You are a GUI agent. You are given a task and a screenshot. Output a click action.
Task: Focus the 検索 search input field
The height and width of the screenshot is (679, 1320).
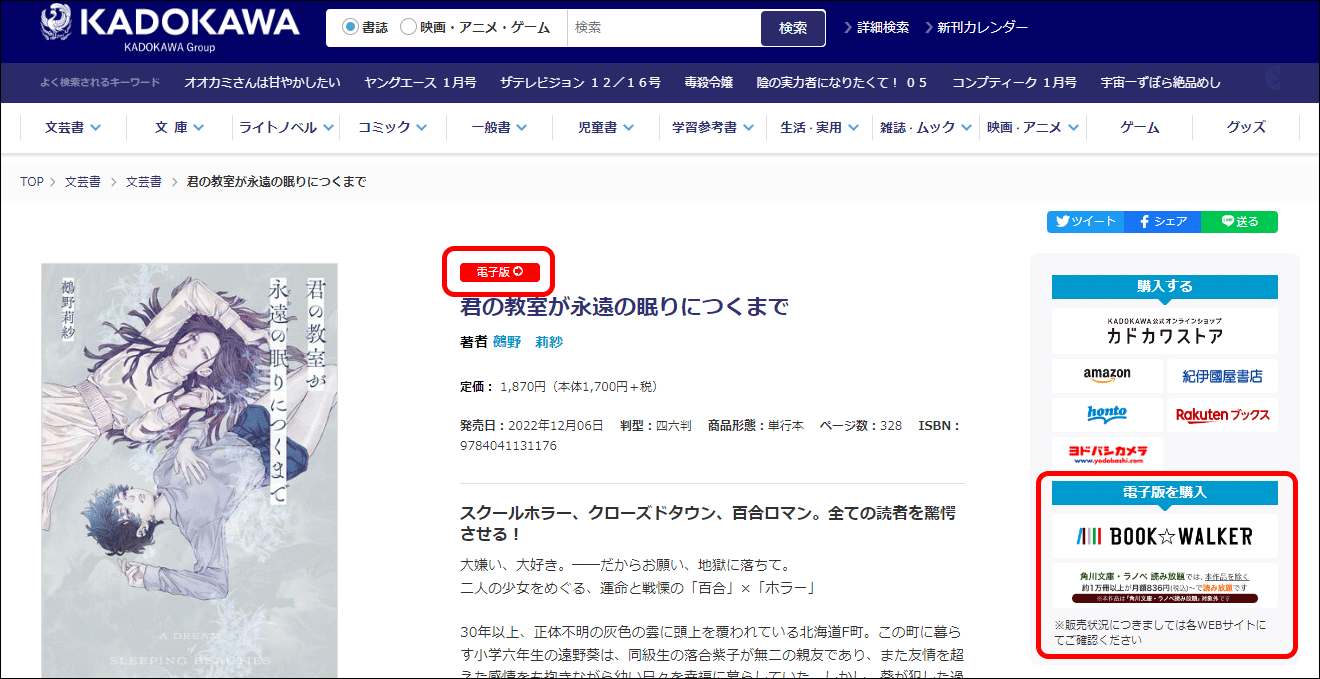[x=663, y=28]
